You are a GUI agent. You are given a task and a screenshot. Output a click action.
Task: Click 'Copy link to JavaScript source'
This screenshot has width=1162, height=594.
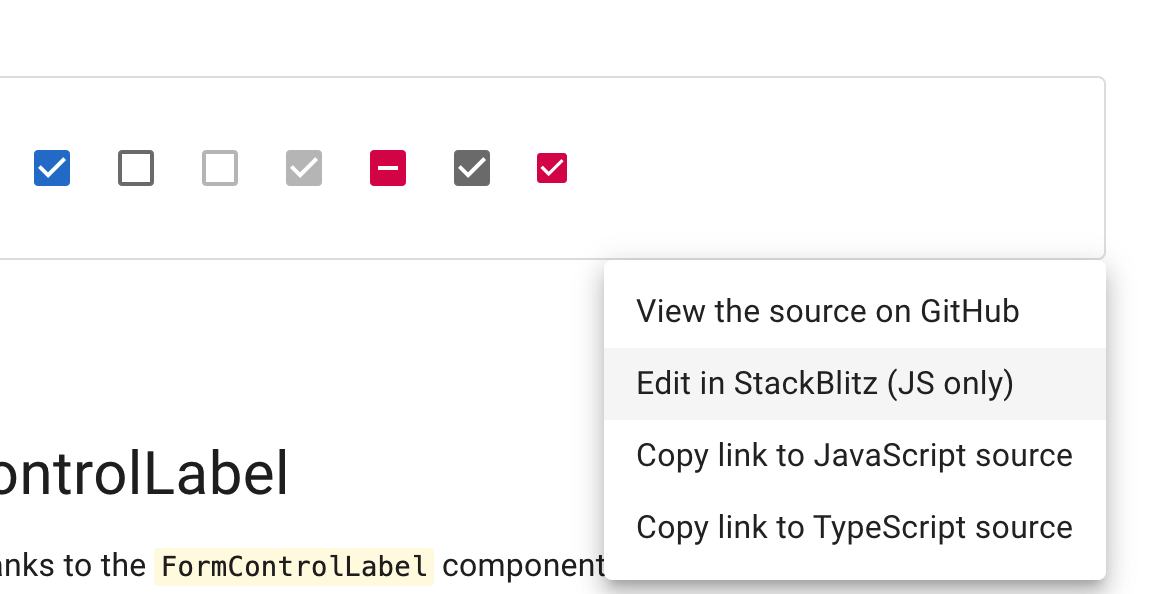(854, 455)
